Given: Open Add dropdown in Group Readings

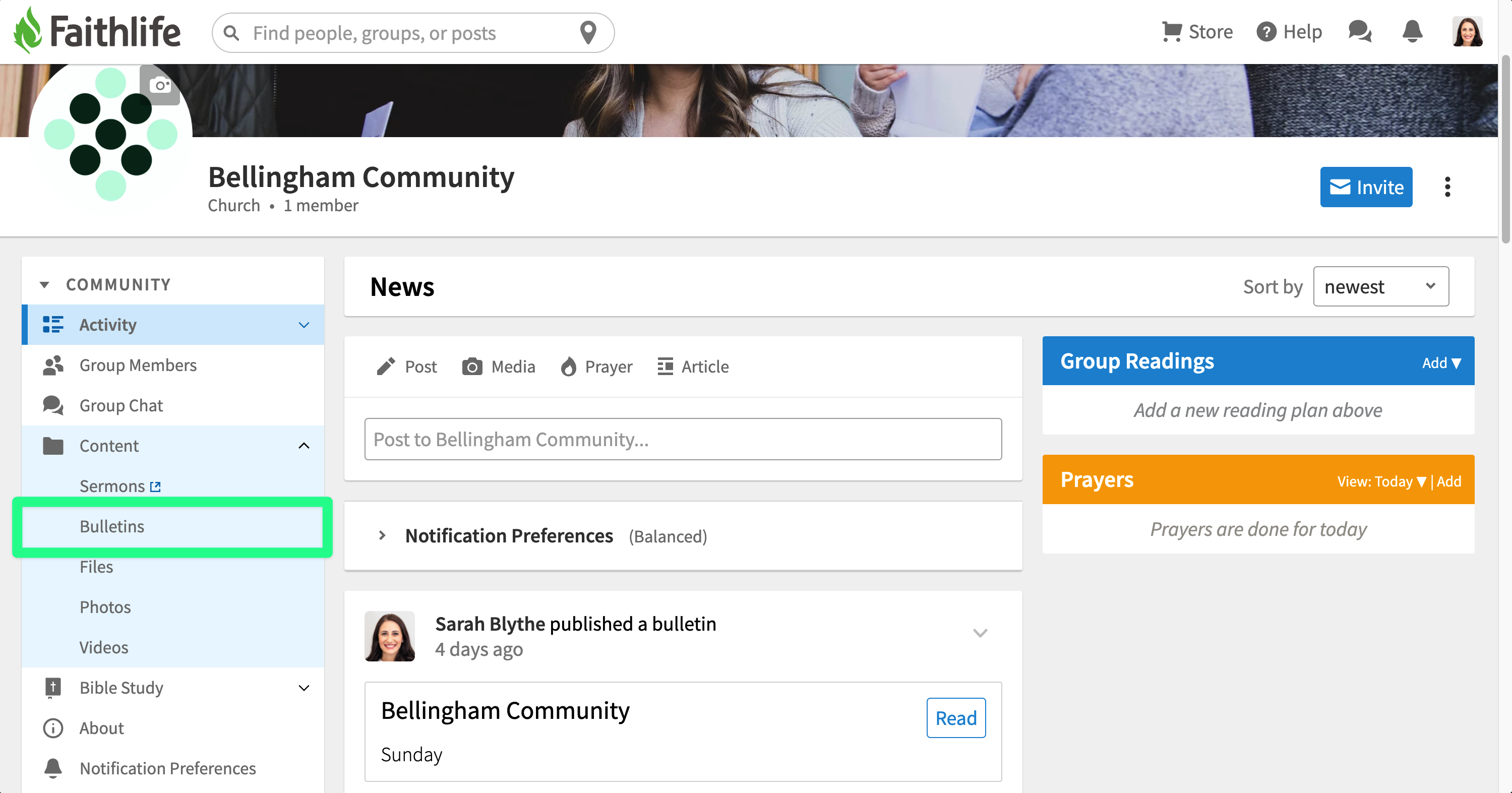Looking at the screenshot, I should (1441, 363).
